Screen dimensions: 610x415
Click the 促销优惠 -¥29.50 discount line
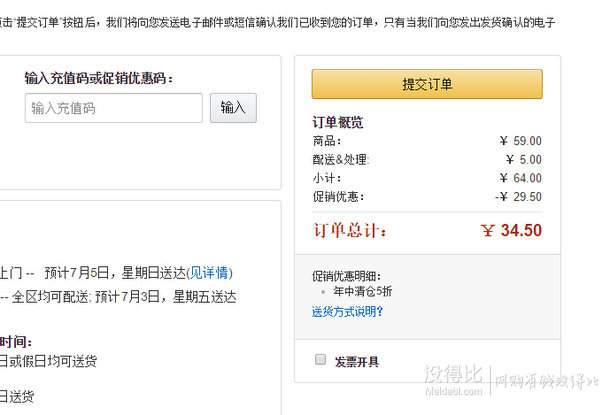(427, 196)
